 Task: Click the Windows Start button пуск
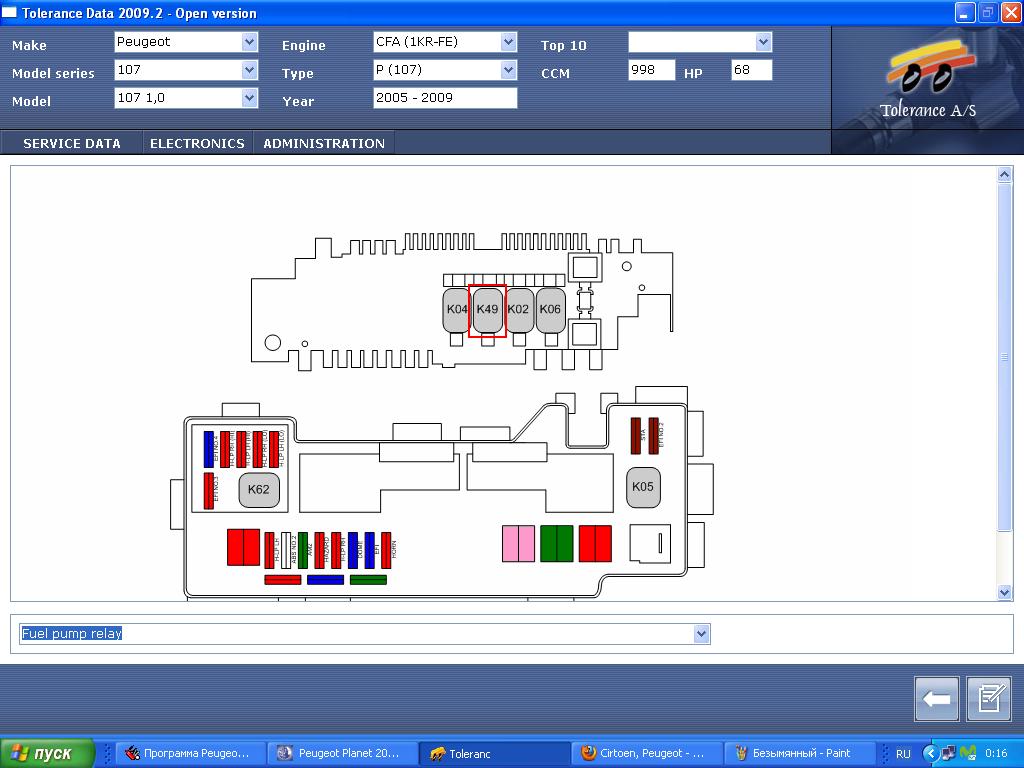[x=48, y=754]
